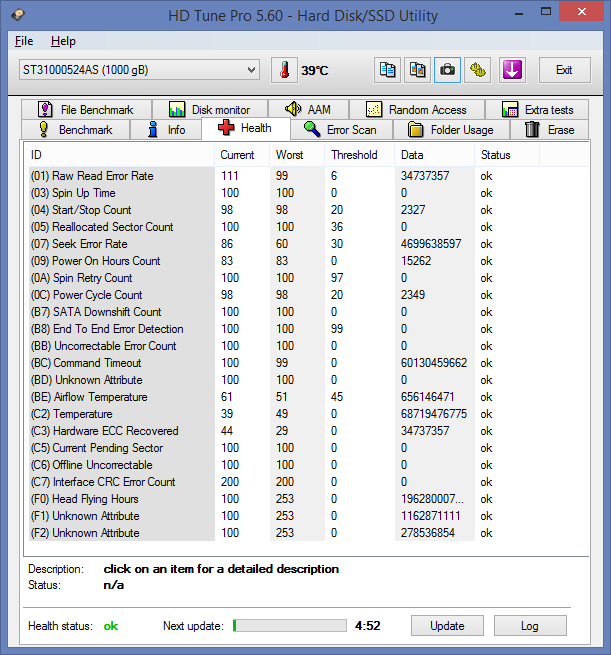Screen dimensions: 611x655
Task: Click the Threshold column header
Action: (360, 155)
